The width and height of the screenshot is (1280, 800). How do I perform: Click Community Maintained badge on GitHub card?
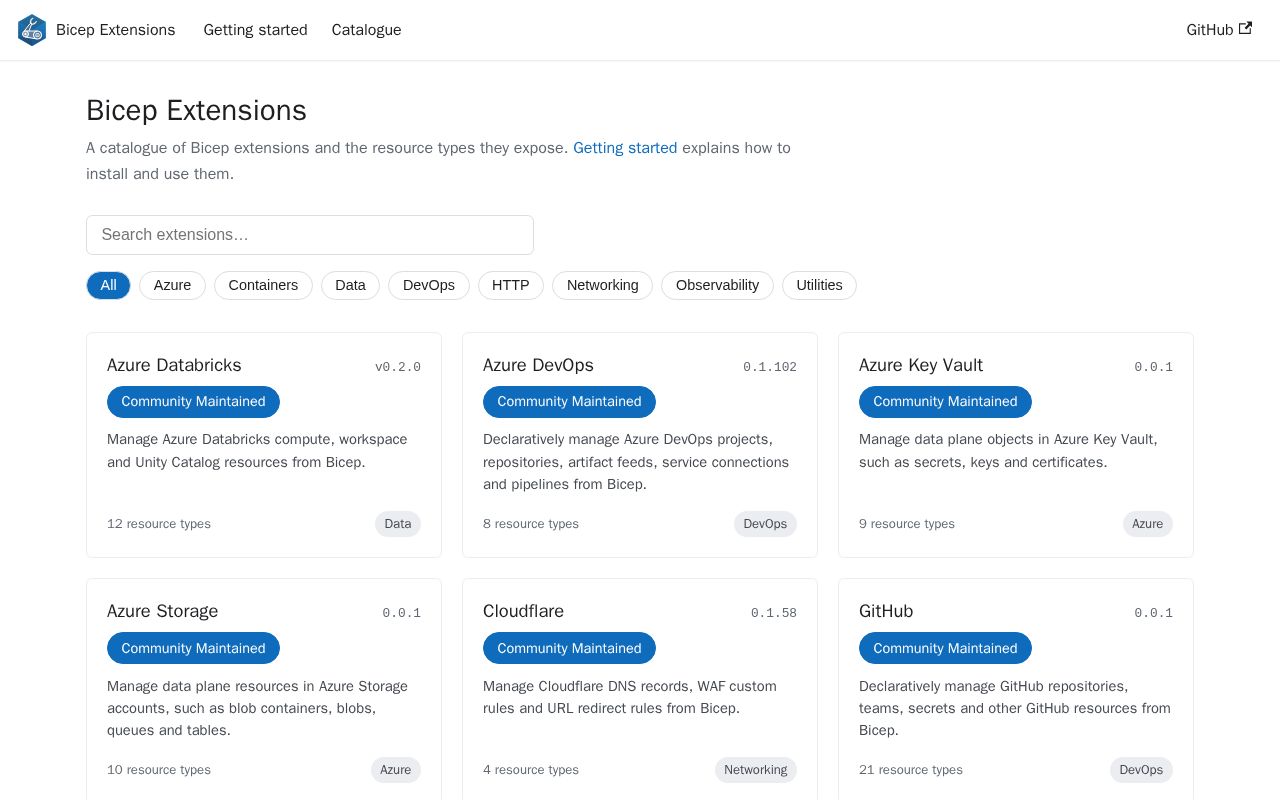pos(945,648)
